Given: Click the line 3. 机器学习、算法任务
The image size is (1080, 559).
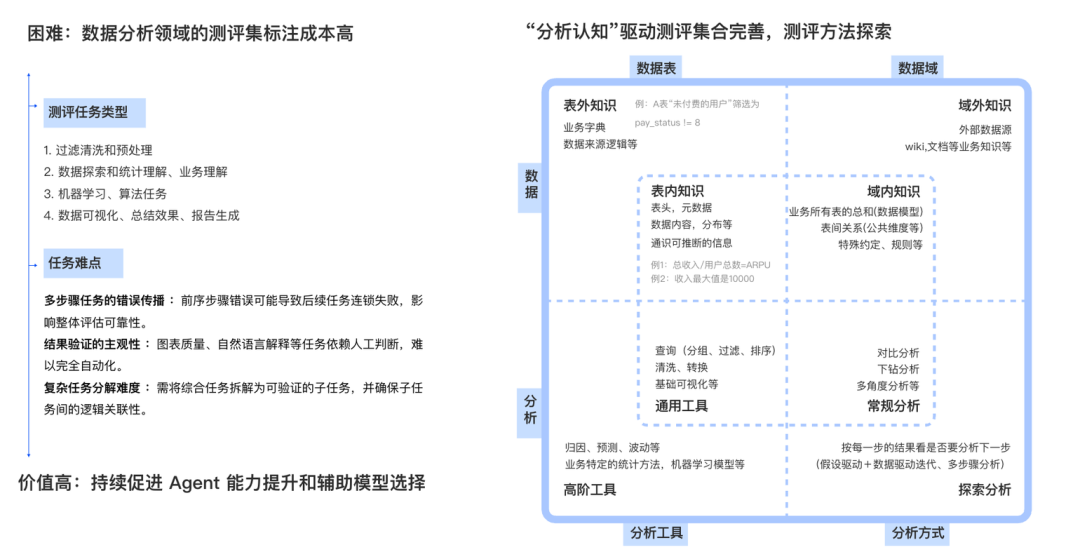Looking at the screenshot, I should click(x=105, y=194).
